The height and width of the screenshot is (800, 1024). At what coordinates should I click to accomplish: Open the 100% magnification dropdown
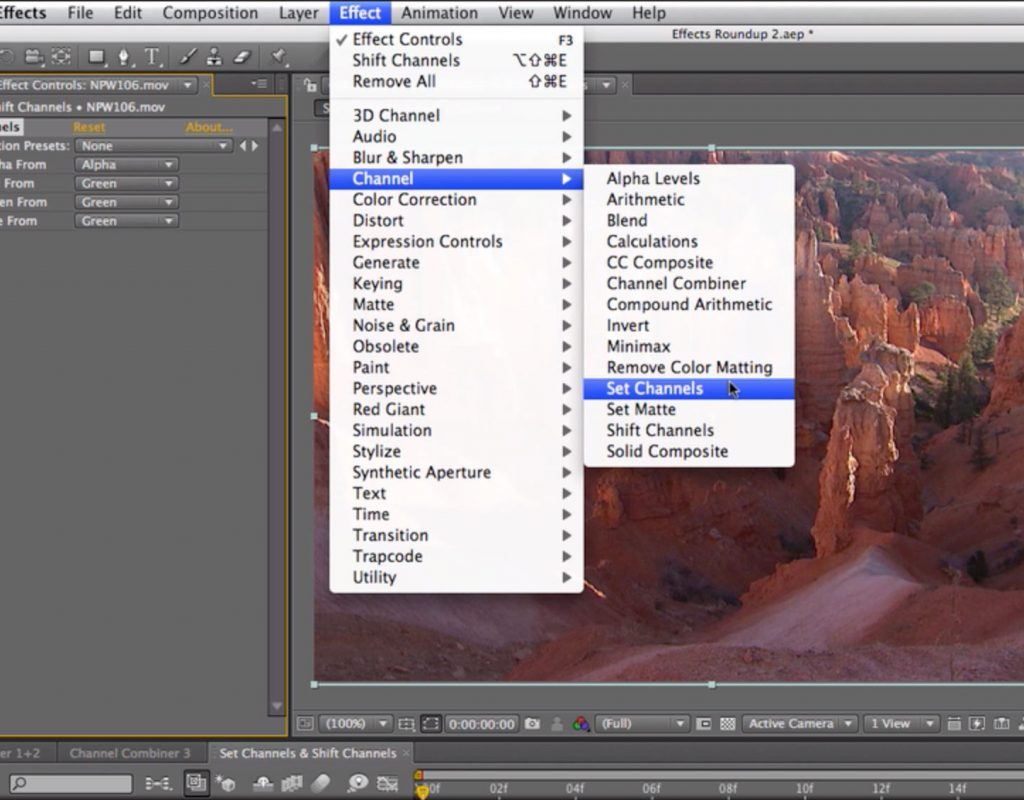355,724
